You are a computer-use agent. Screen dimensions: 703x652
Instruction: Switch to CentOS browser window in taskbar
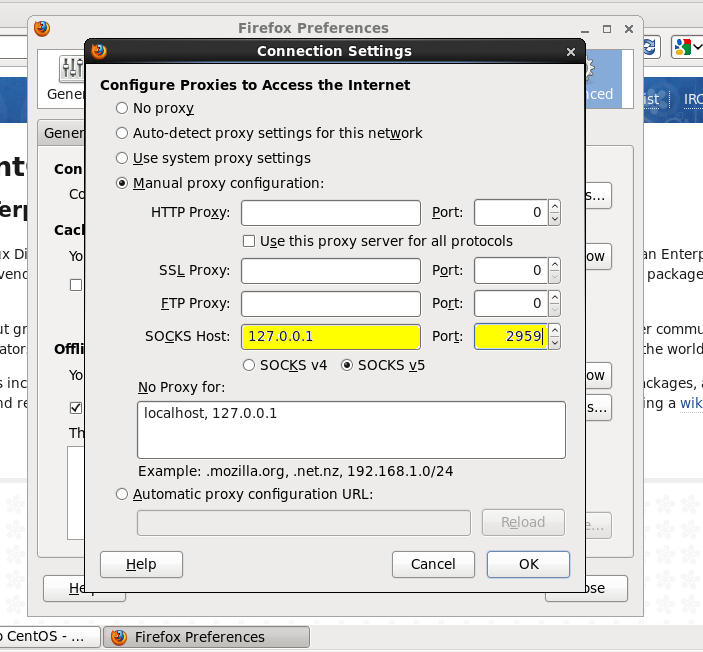(x=49, y=637)
